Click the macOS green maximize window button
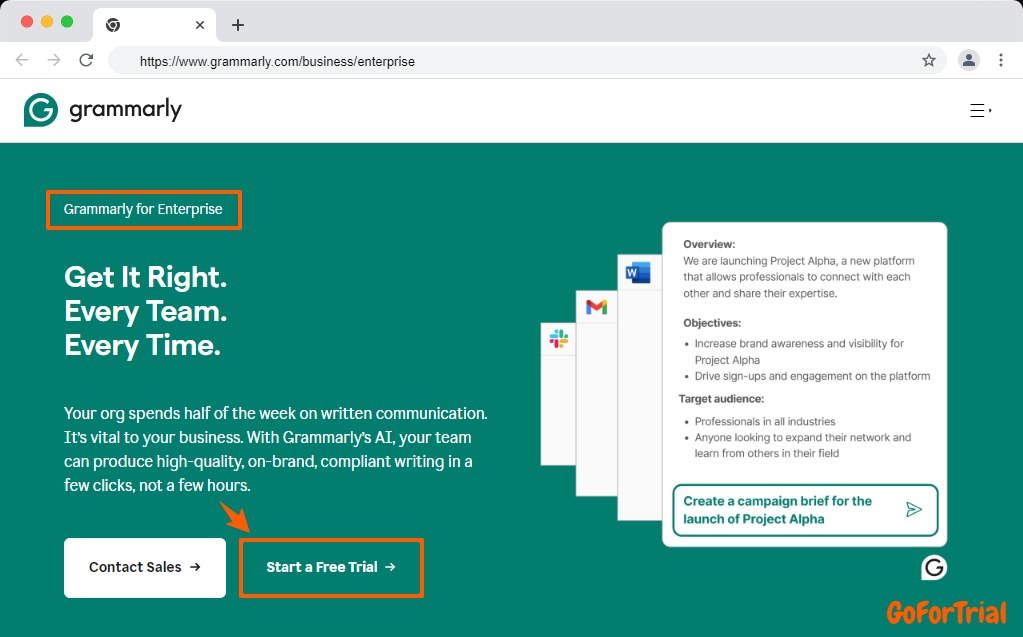Viewport: 1023px width, 637px height. point(67,22)
